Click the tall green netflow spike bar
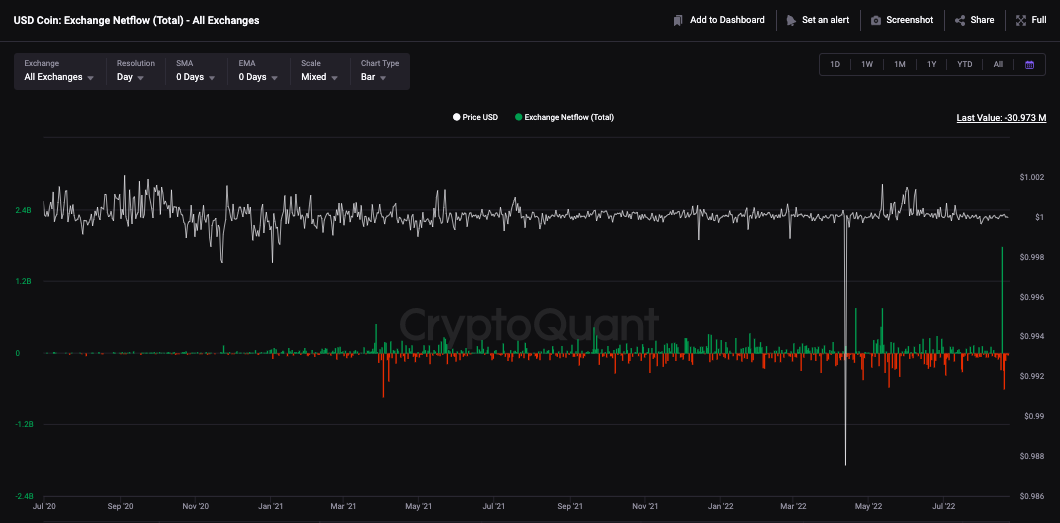The width and height of the screenshot is (1060, 523). (x=1002, y=300)
